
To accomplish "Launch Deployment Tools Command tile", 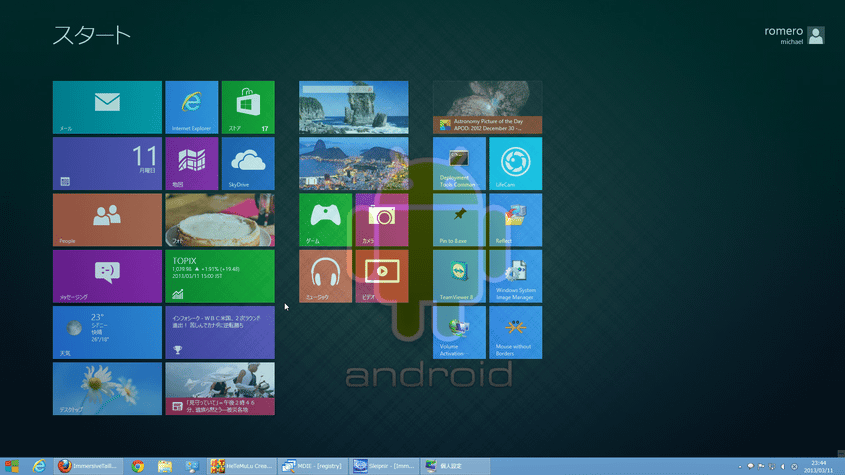I will click(x=459, y=163).
